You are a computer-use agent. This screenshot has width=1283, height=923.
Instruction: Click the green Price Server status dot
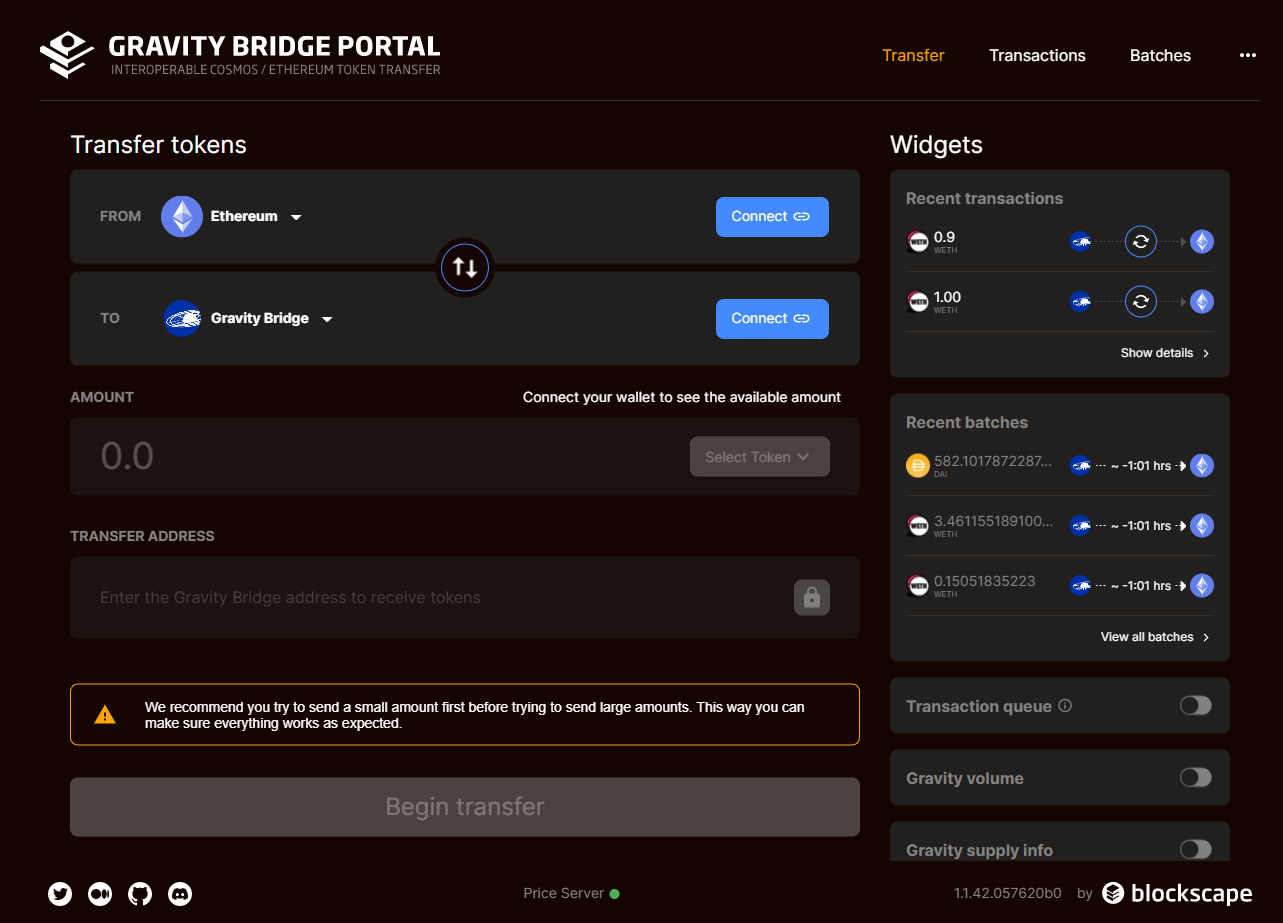[615, 894]
